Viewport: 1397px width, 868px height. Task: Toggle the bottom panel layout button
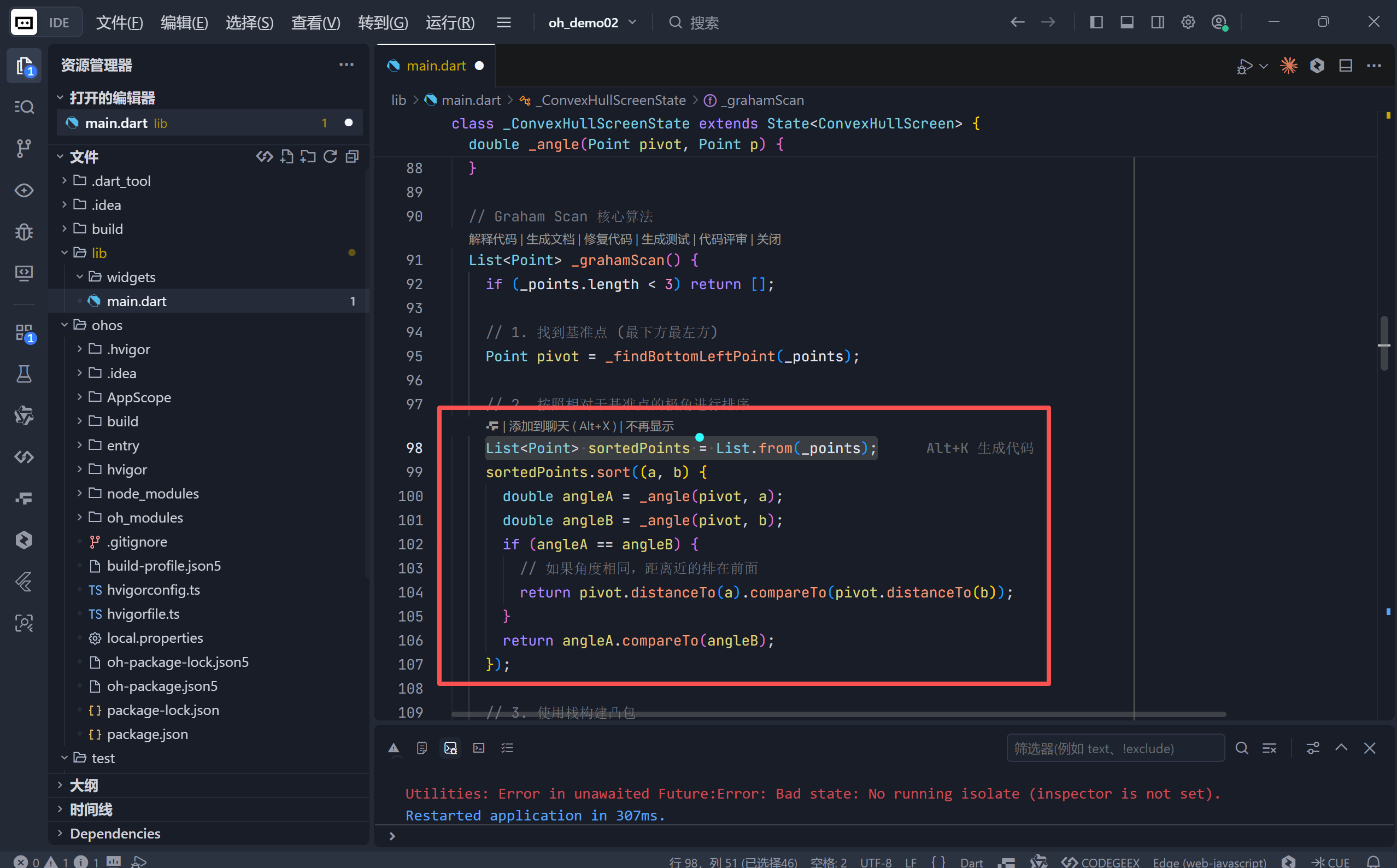tap(1126, 22)
